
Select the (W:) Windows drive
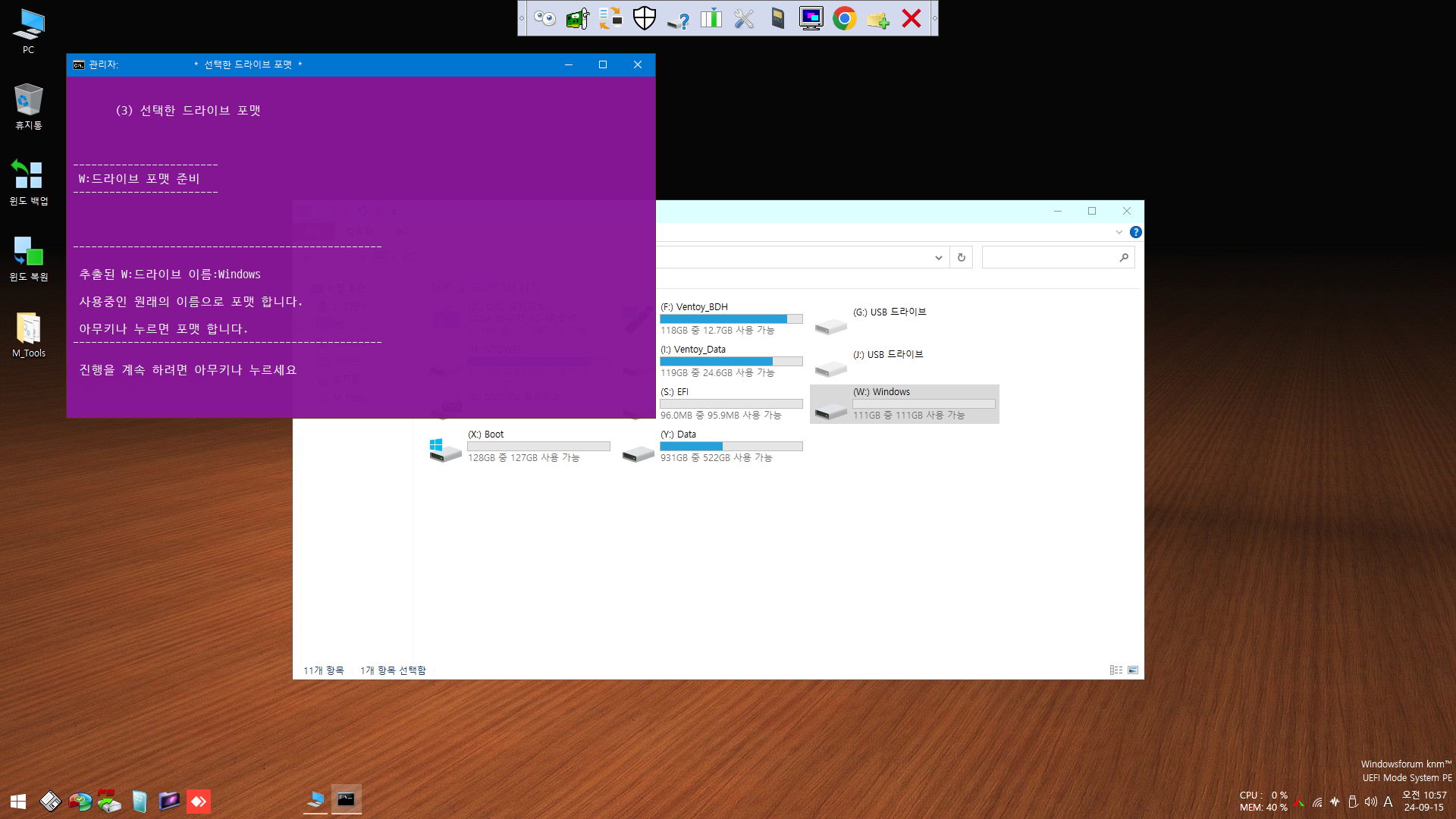(904, 403)
